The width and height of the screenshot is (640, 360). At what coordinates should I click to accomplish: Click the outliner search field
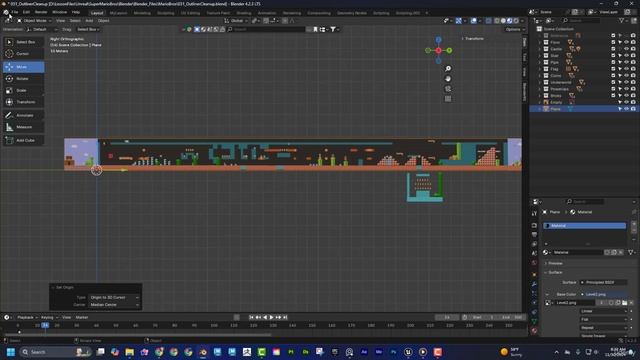click(581, 20)
